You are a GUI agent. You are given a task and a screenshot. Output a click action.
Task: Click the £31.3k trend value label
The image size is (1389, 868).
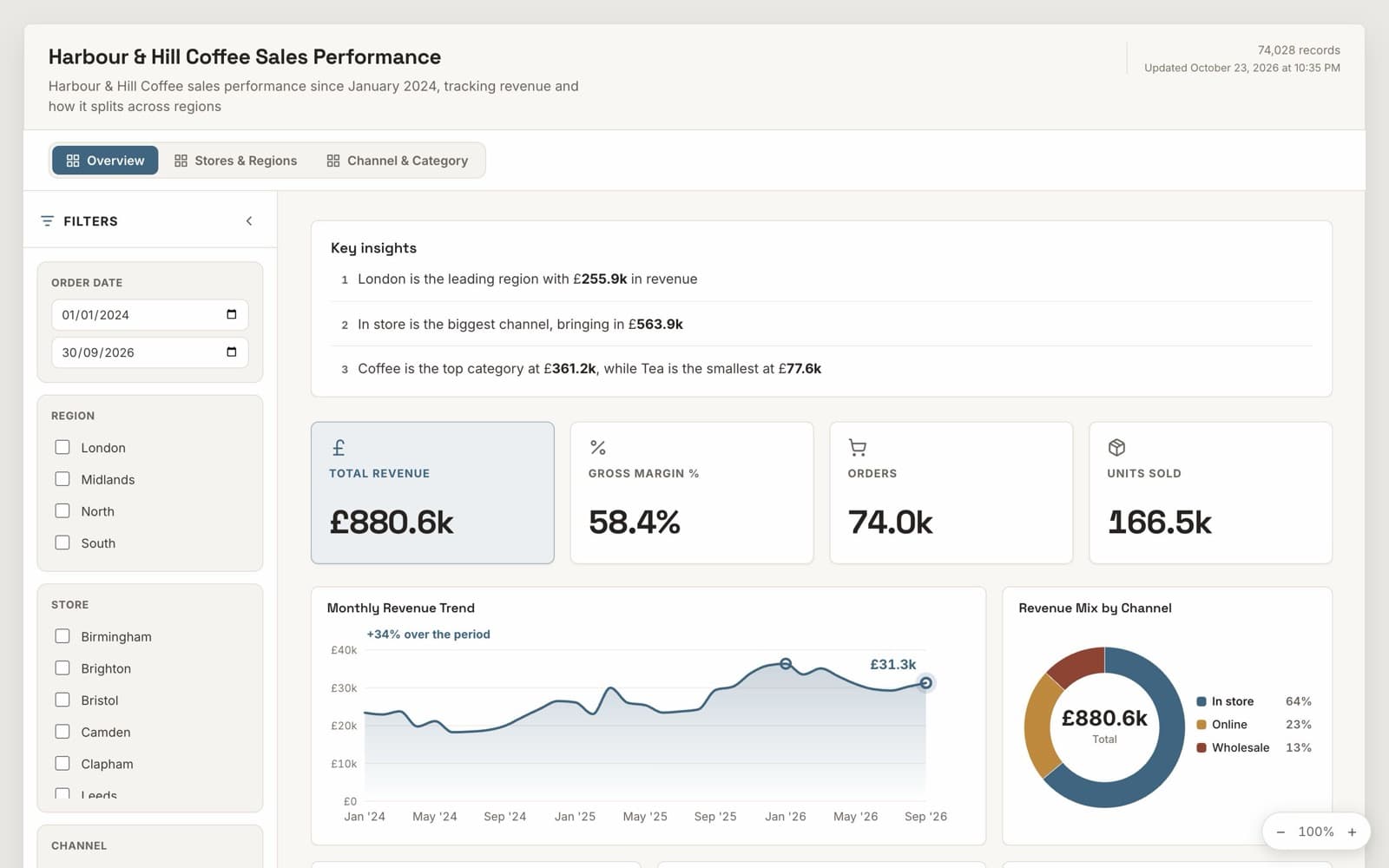point(893,664)
